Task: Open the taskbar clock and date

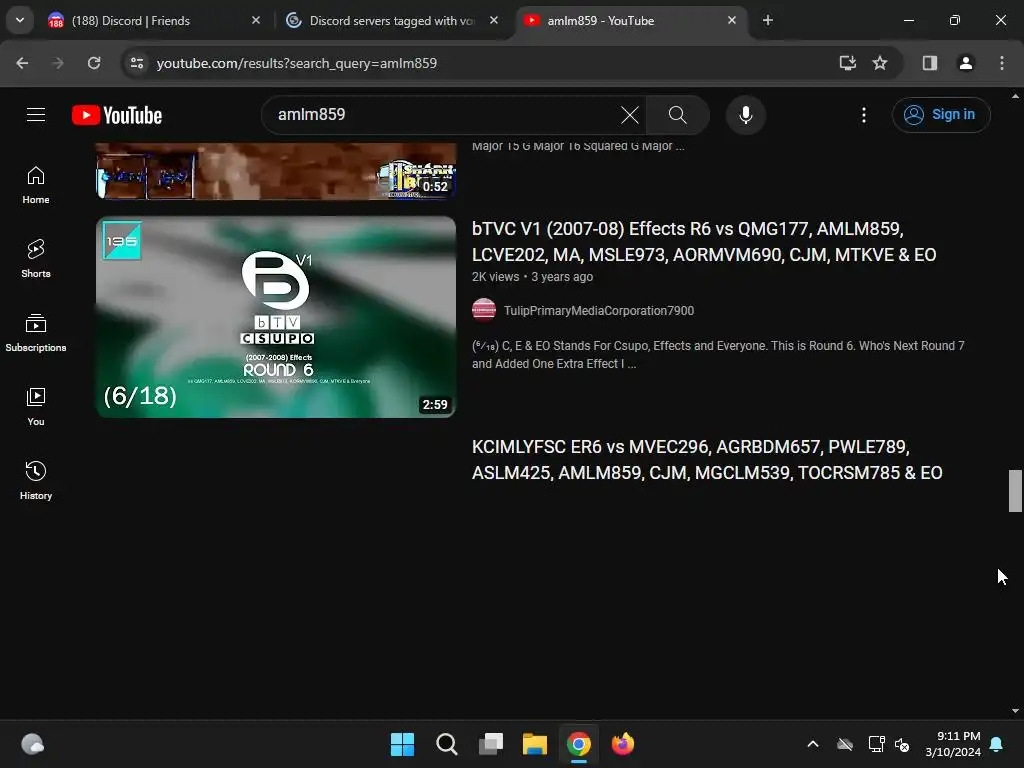Action: (x=953, y=744)
